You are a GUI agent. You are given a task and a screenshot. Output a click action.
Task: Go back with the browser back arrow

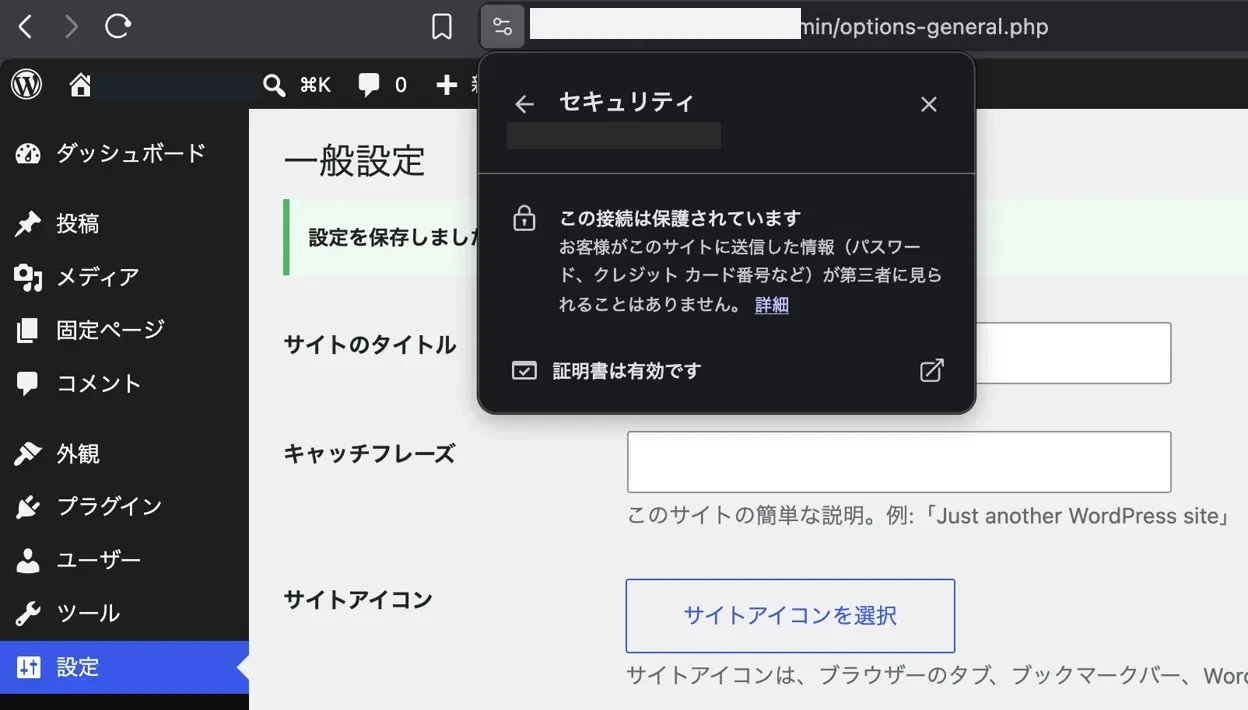[26, 27]
